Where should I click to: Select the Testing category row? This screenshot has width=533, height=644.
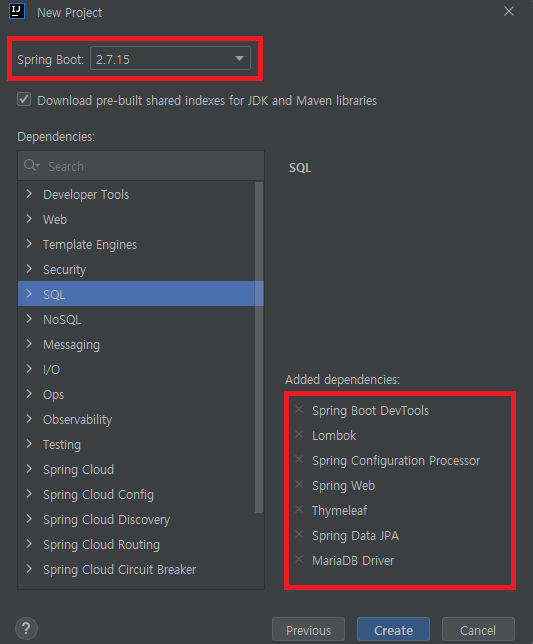pyautogui.click(x=136, y=444)
